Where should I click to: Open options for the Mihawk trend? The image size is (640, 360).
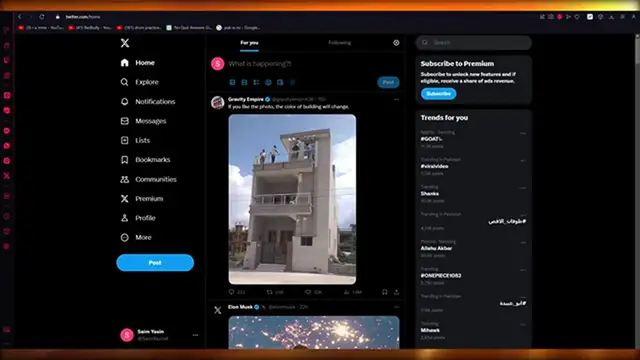pos(523,324)
